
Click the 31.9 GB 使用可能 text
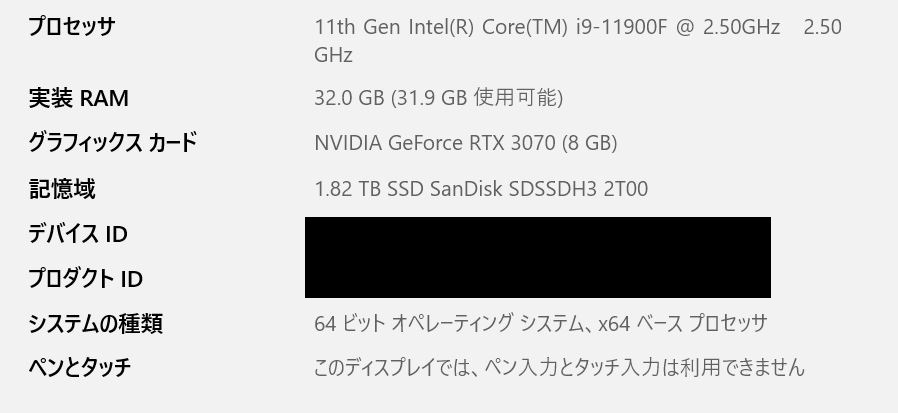[477, 98]
